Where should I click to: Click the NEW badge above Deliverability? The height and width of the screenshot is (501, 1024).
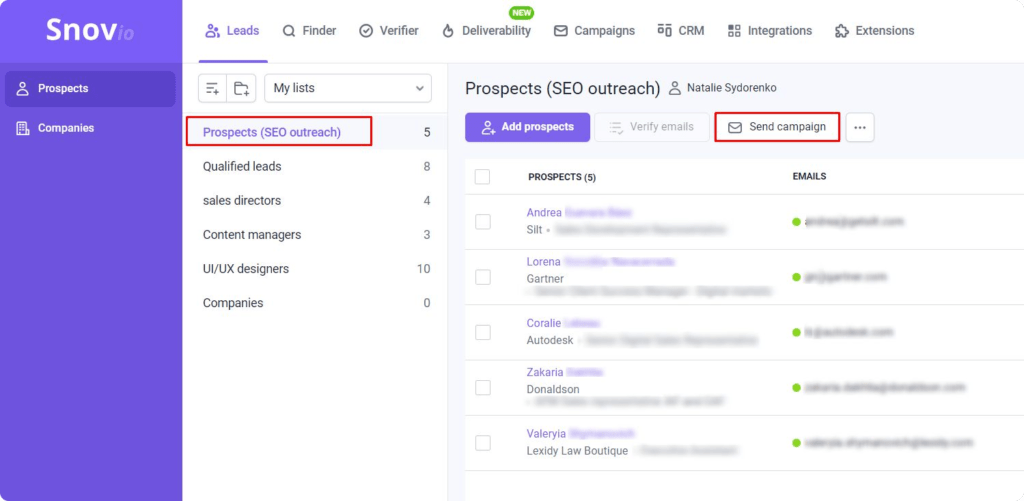click(521, 12)
